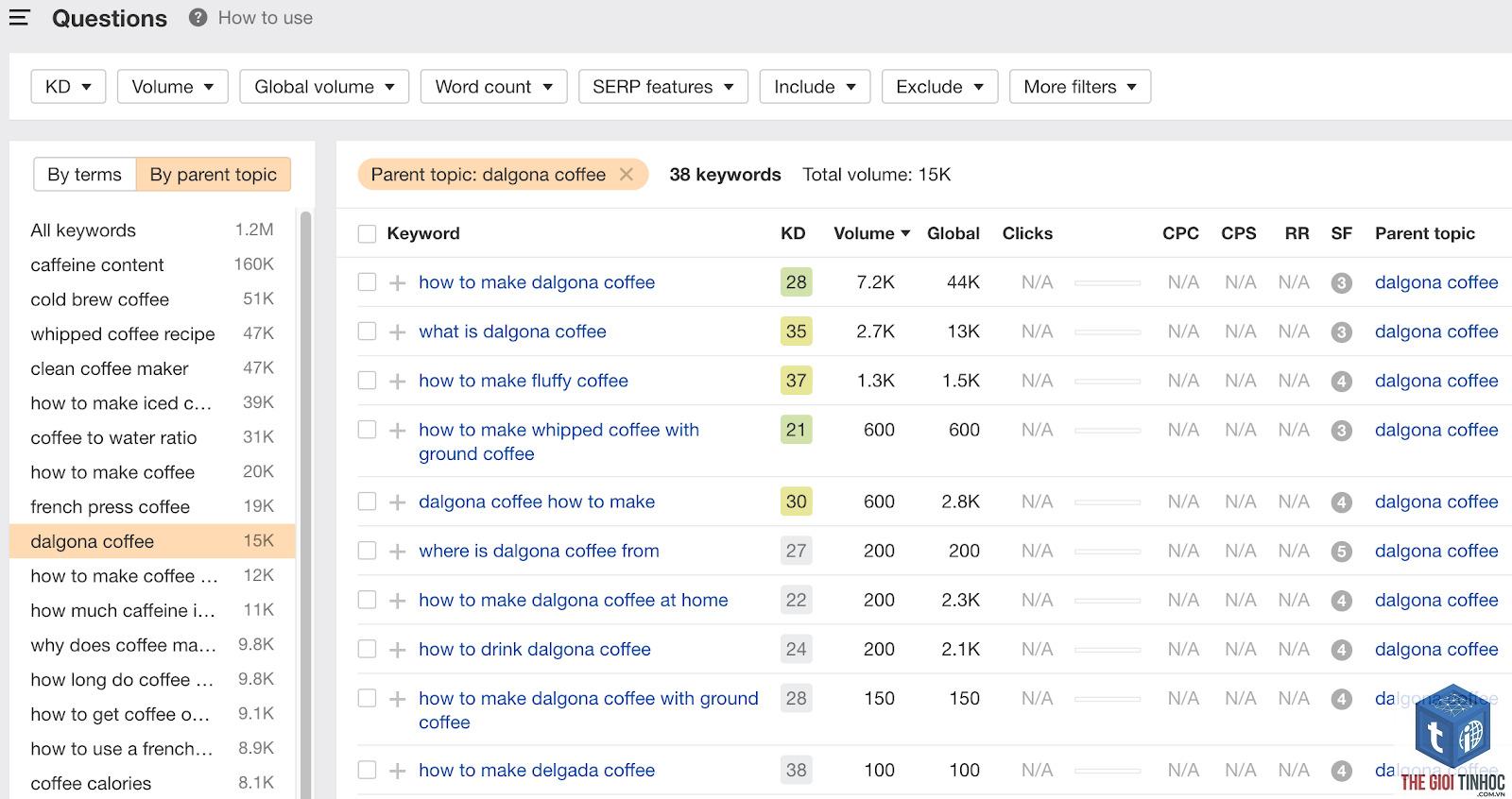The height and width of the screenshot is (799, 1512).
Task: Open 'how to drink dalgona coffee' keyword link
Action: [x=535, y=649]
